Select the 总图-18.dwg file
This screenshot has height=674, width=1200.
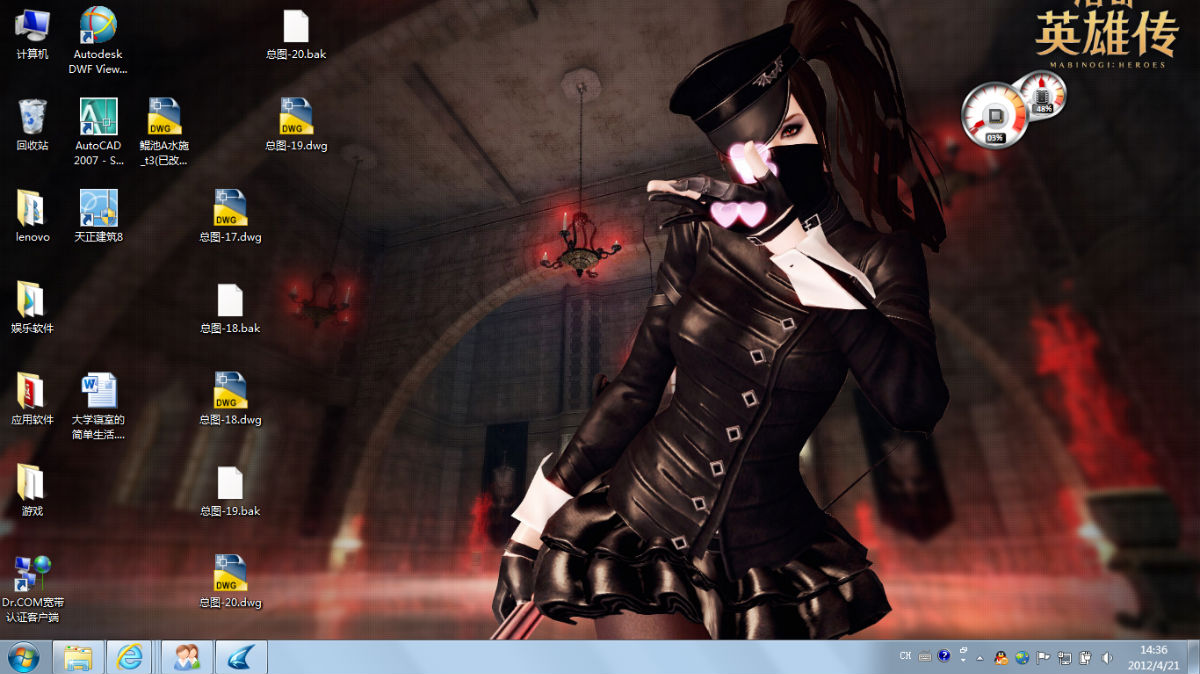tap(230, 398)
